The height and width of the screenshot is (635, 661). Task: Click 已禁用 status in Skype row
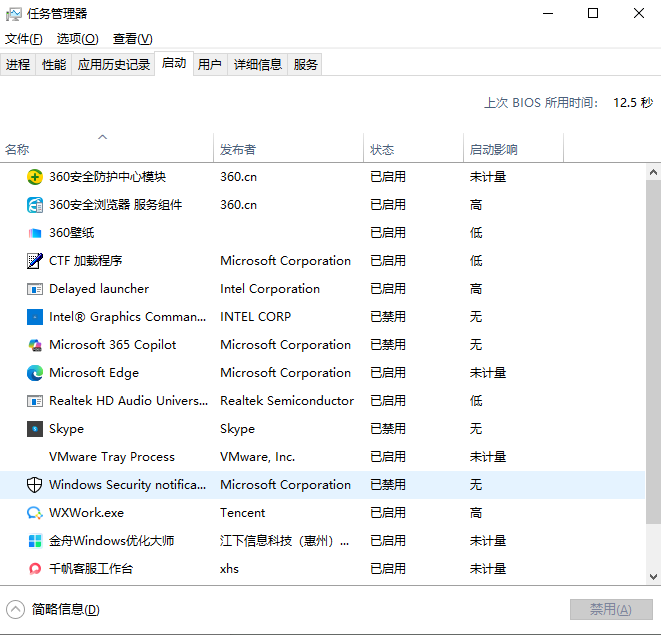point(388,429)
